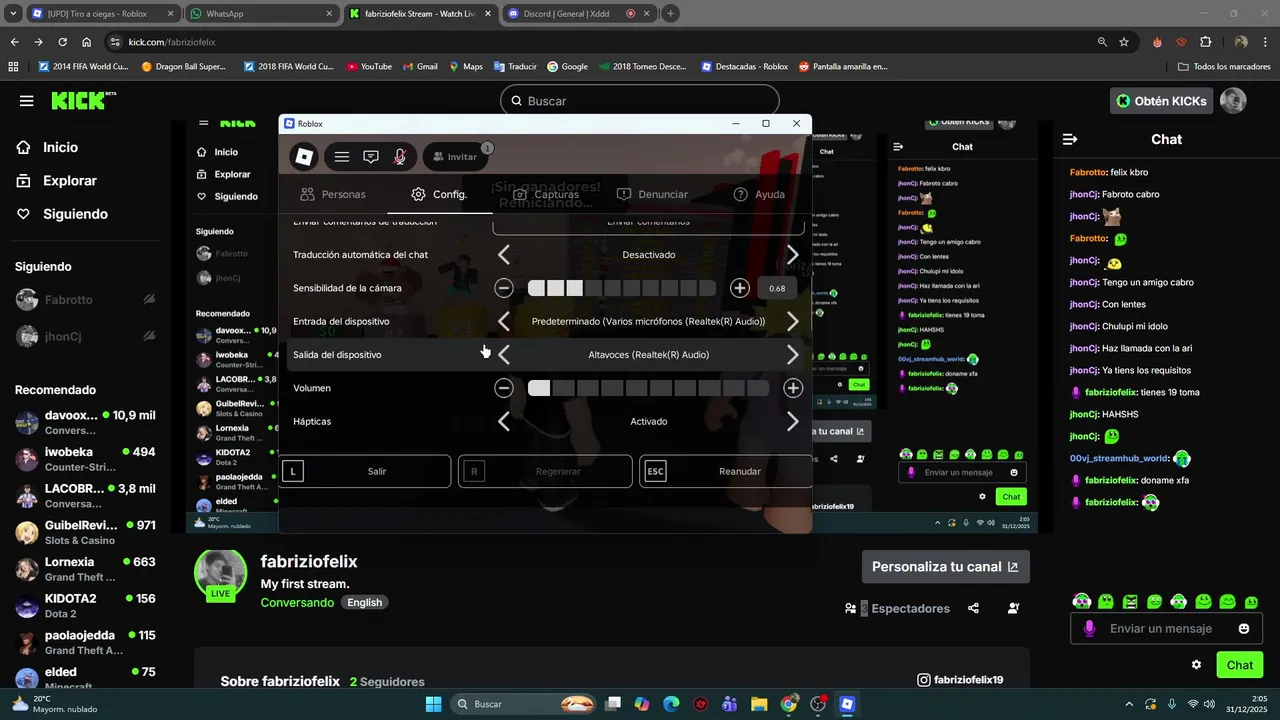Click the Reanudar button in Roblox
This screenshot has width=1280, height=720.
(x=725, y=471)
